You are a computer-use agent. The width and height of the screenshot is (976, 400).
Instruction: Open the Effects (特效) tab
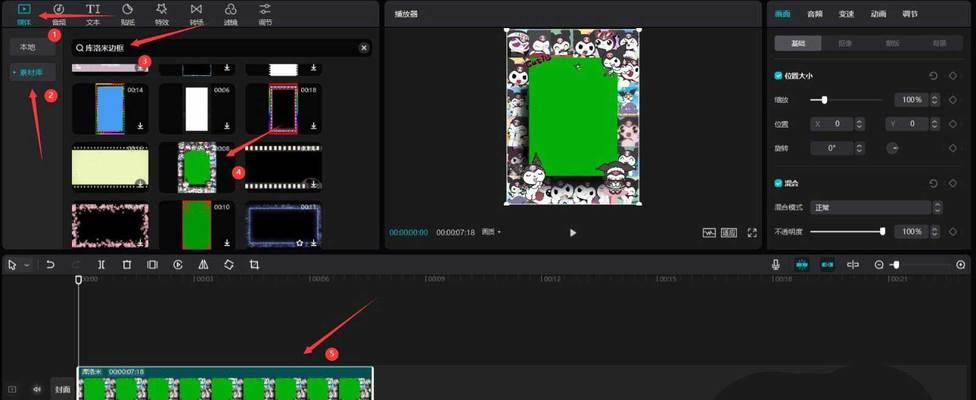tap(162, 14)
